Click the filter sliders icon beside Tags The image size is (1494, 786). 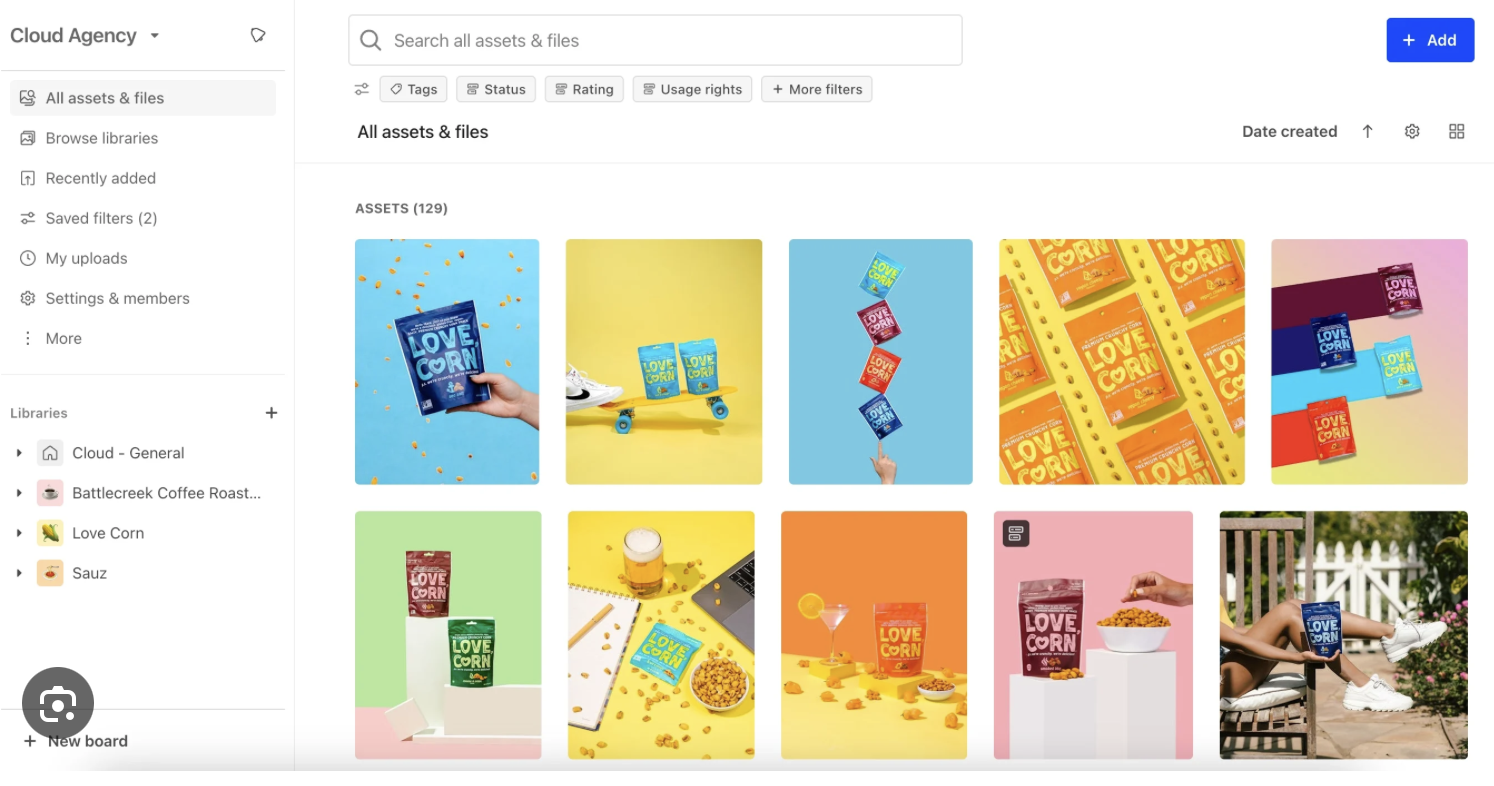click(362, 89)
